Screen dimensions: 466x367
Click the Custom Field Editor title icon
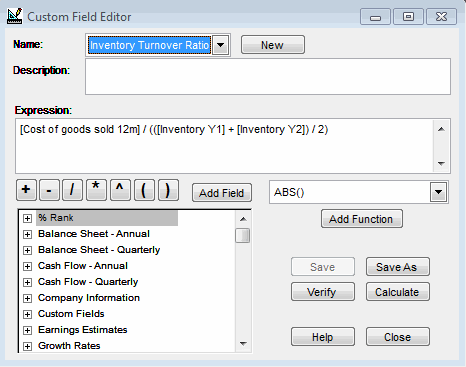tap(15, 16)
